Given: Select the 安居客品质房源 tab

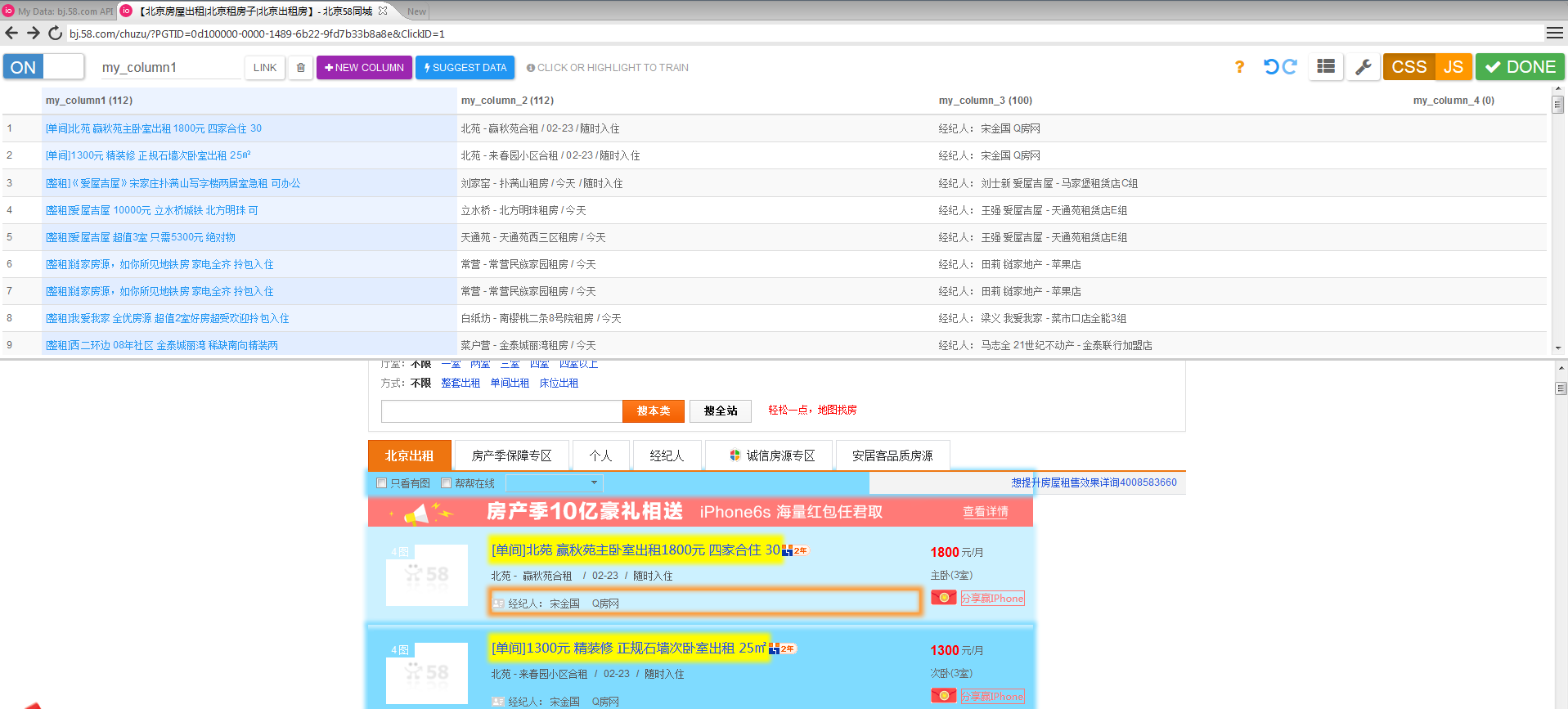Looking at the screenshot, I should click(x=893, y=455).
